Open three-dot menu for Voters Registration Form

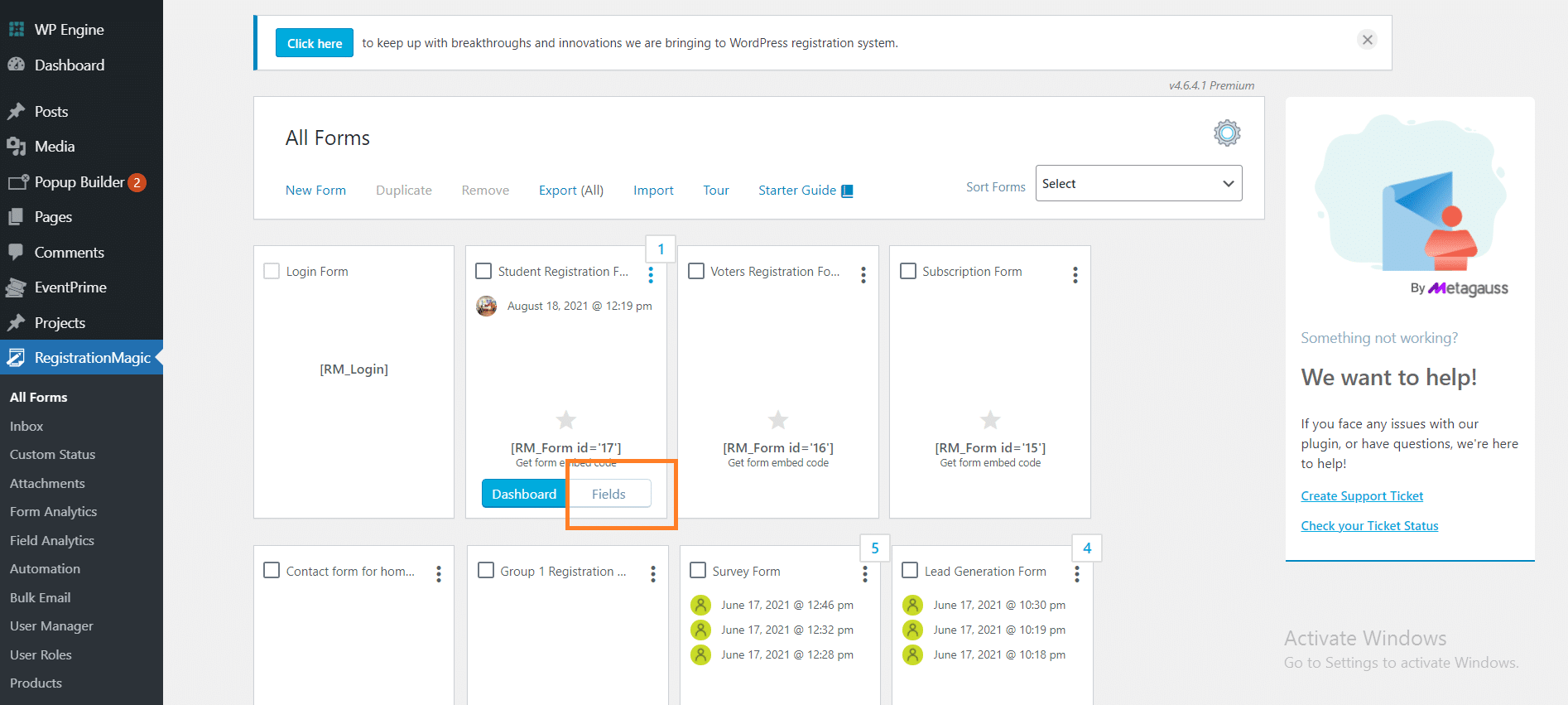pyautogui.click(x=863, y=275)
